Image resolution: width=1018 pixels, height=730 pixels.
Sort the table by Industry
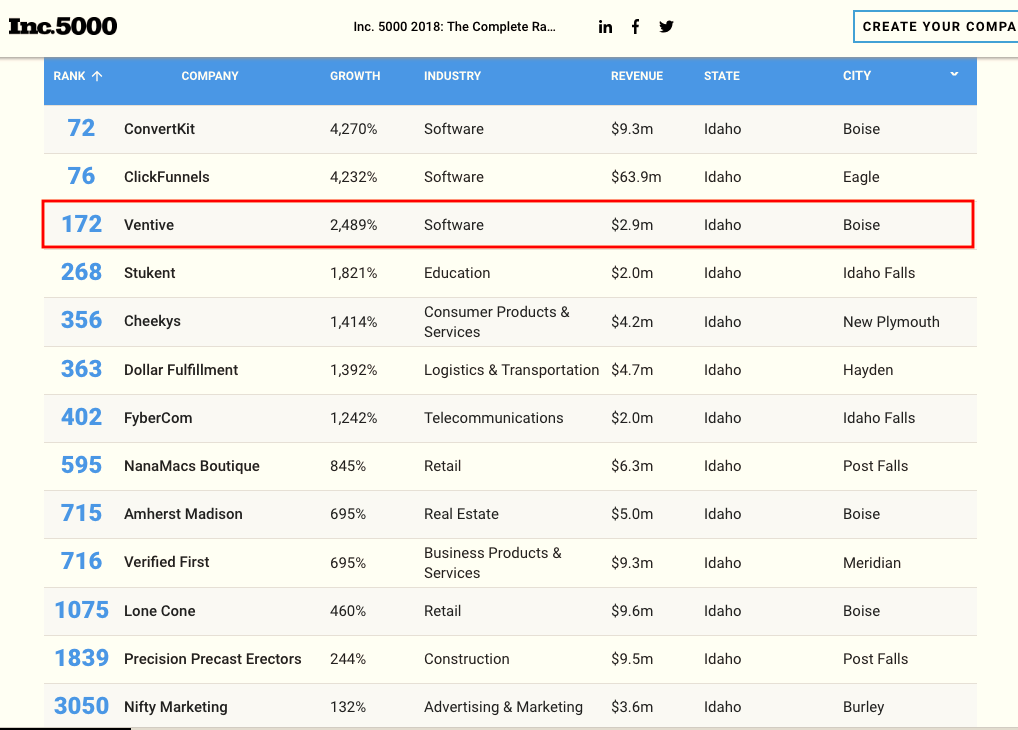453,76
